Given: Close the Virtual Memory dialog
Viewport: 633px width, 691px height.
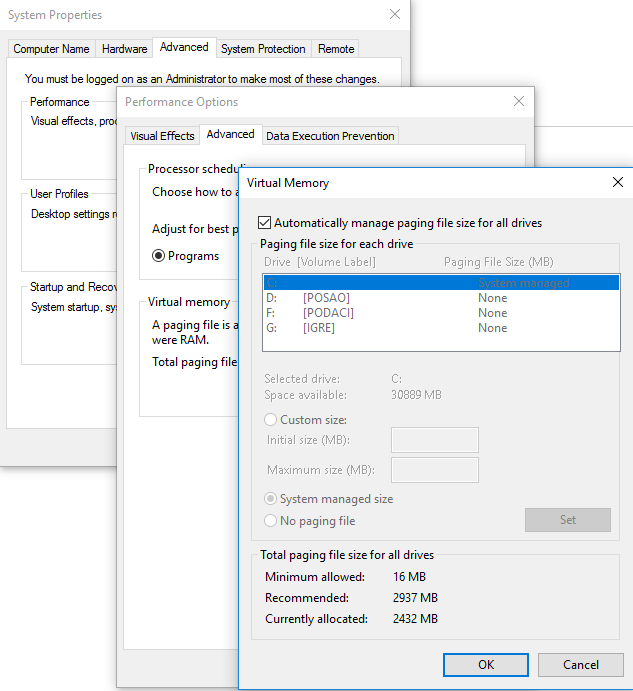Looking at the screenshot, I should pyautogui.click(x=617, y=183).
